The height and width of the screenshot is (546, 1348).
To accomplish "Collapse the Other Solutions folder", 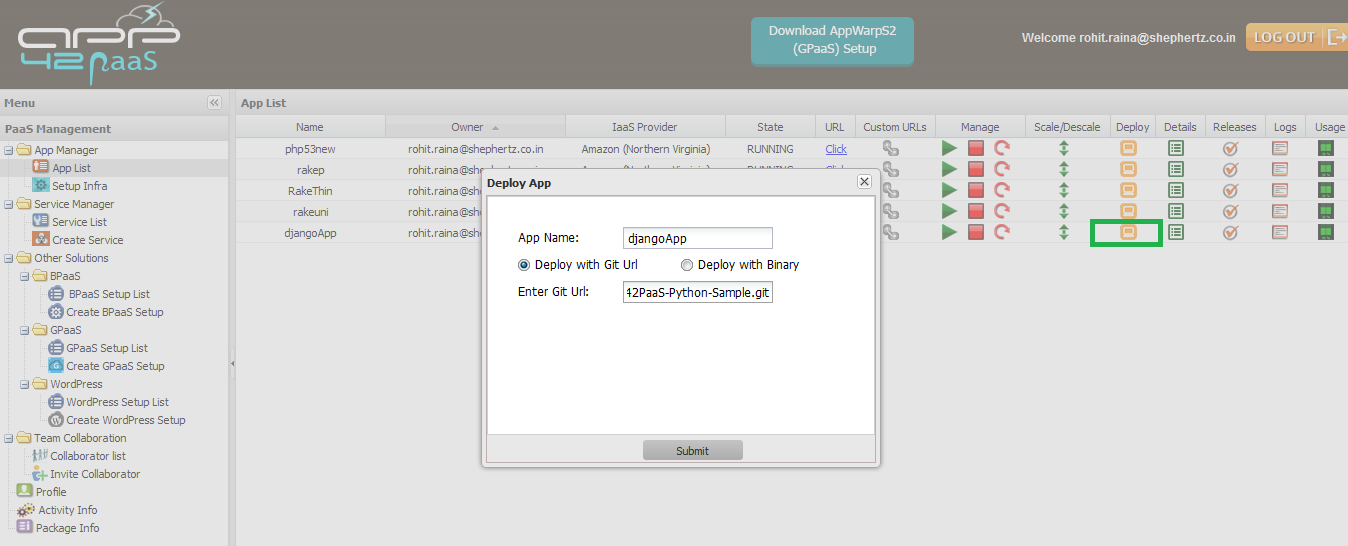I will tap(9, 259).
